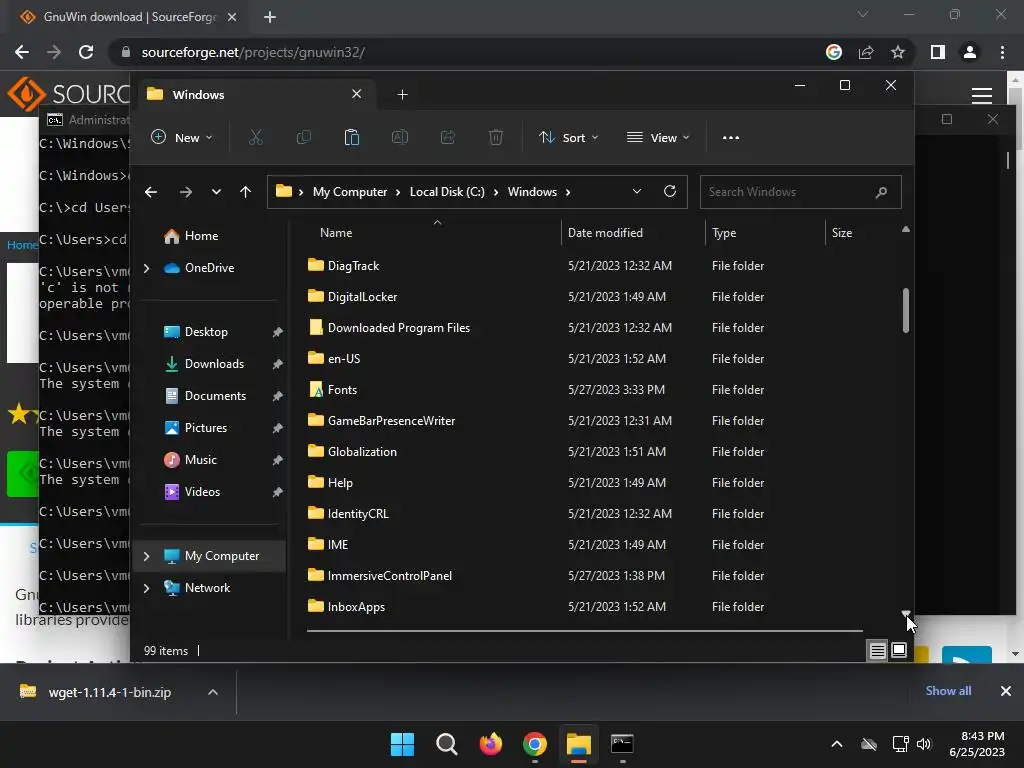Screen dimensions: 1024x768
Task: Go forward in File Explorer
Action: click(186, 192)
